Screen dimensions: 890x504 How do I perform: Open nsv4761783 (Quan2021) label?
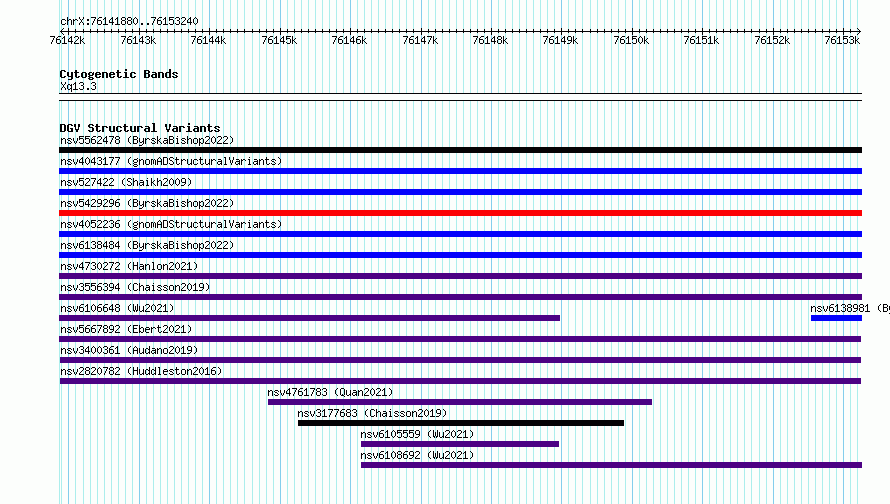pos(330,392)
